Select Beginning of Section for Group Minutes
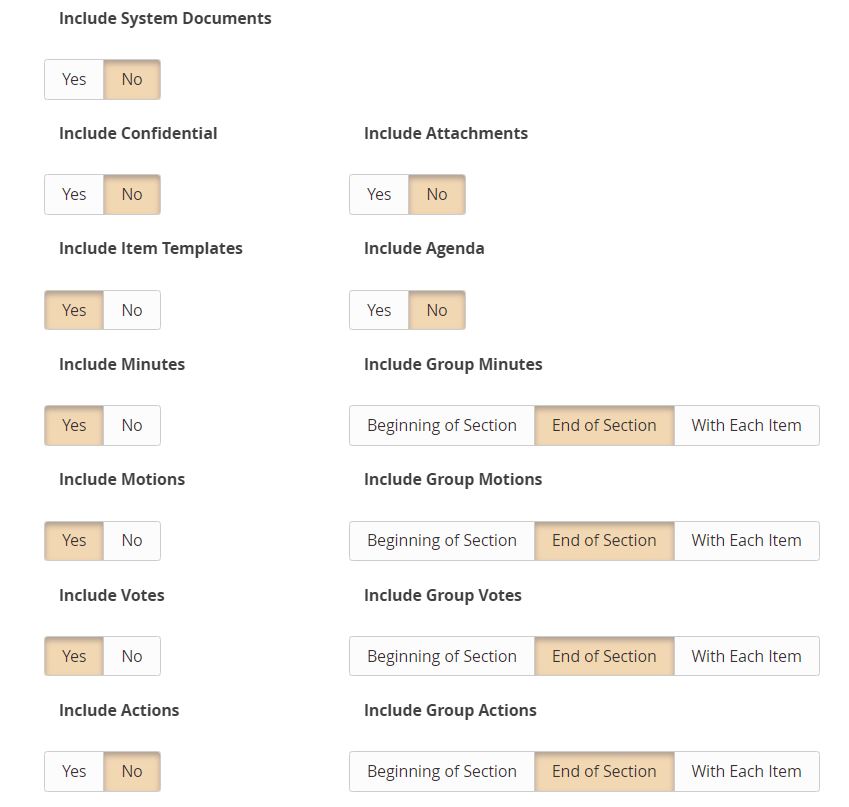Image resolution: width=849 pixels, height=807 pixels. (442, 426)
